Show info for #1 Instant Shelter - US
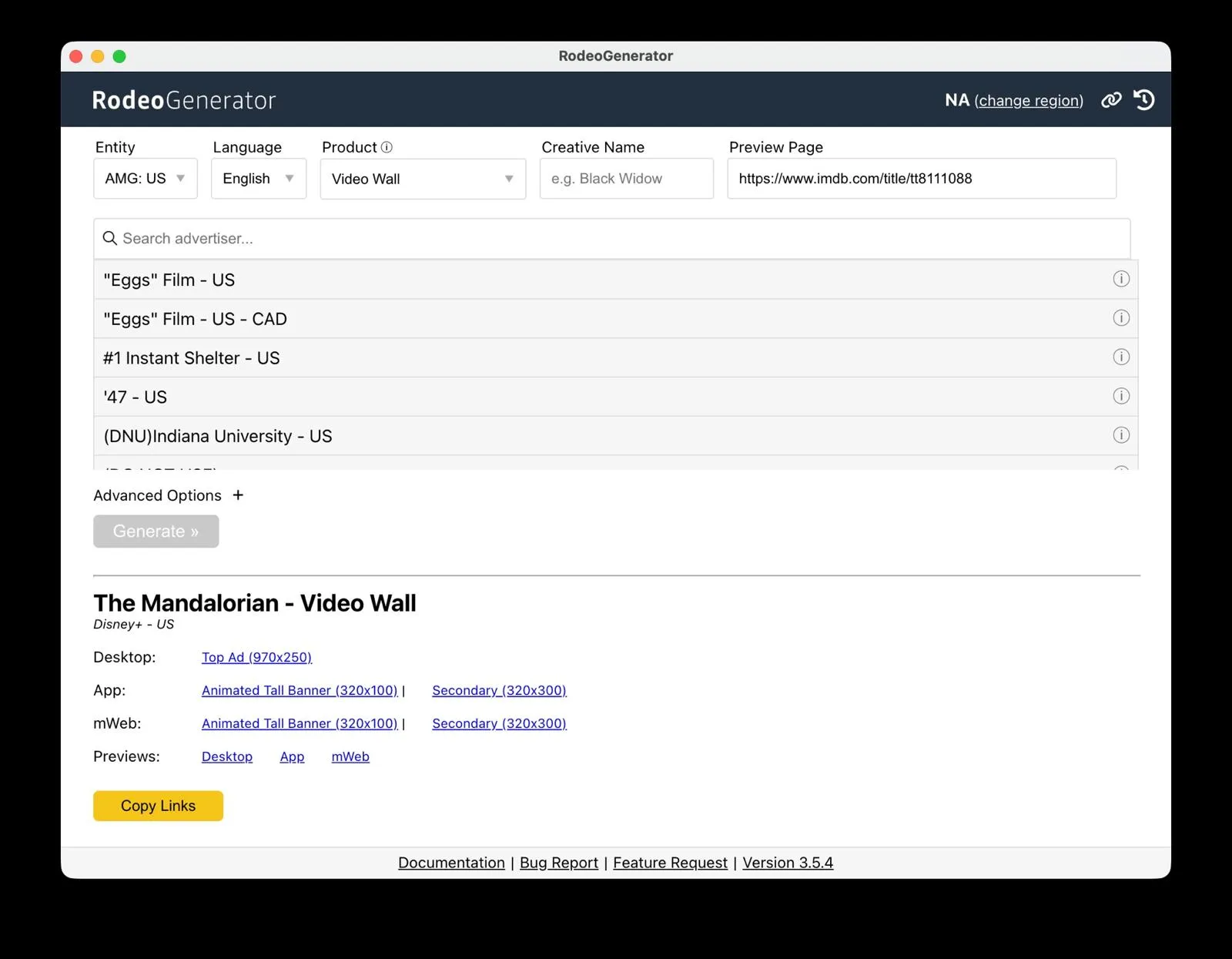 pyautogui.click(x=1121, y=357)
